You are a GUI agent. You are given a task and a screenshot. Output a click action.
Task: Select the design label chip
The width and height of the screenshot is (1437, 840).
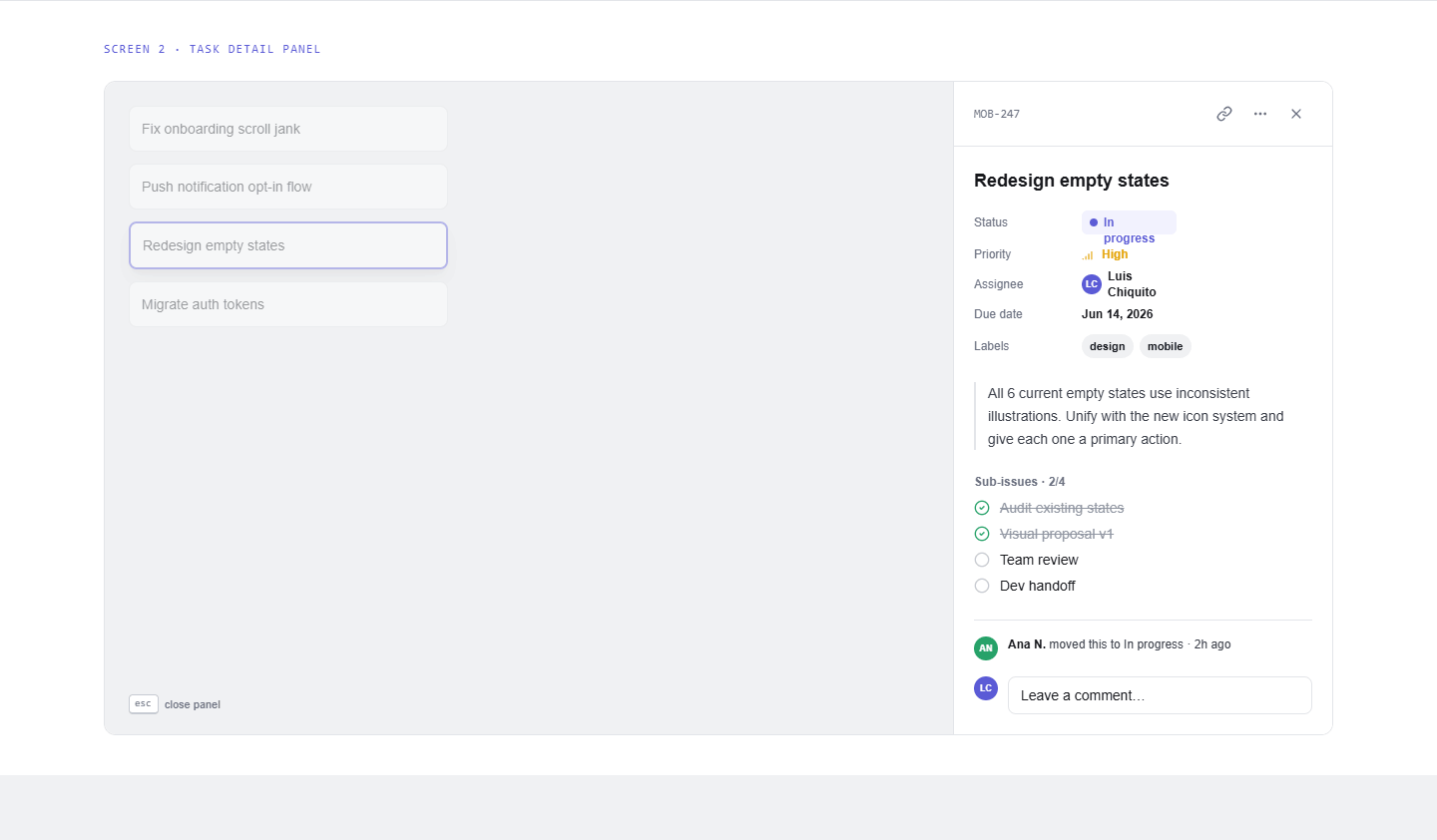[x=1108, y=346]
